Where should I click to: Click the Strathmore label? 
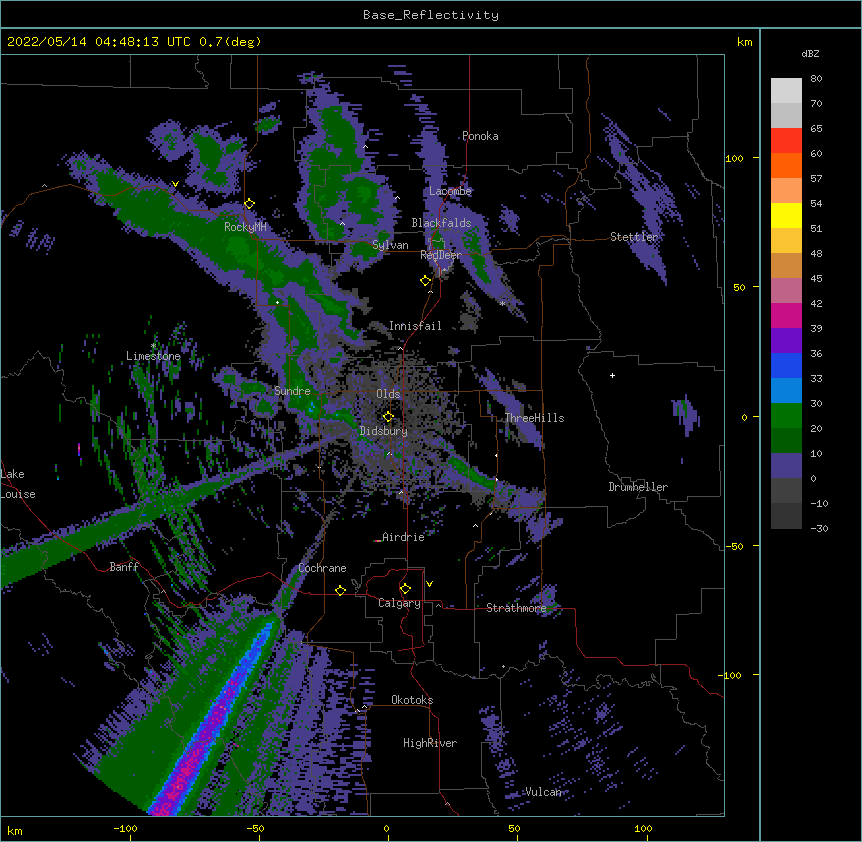[516, 608]
